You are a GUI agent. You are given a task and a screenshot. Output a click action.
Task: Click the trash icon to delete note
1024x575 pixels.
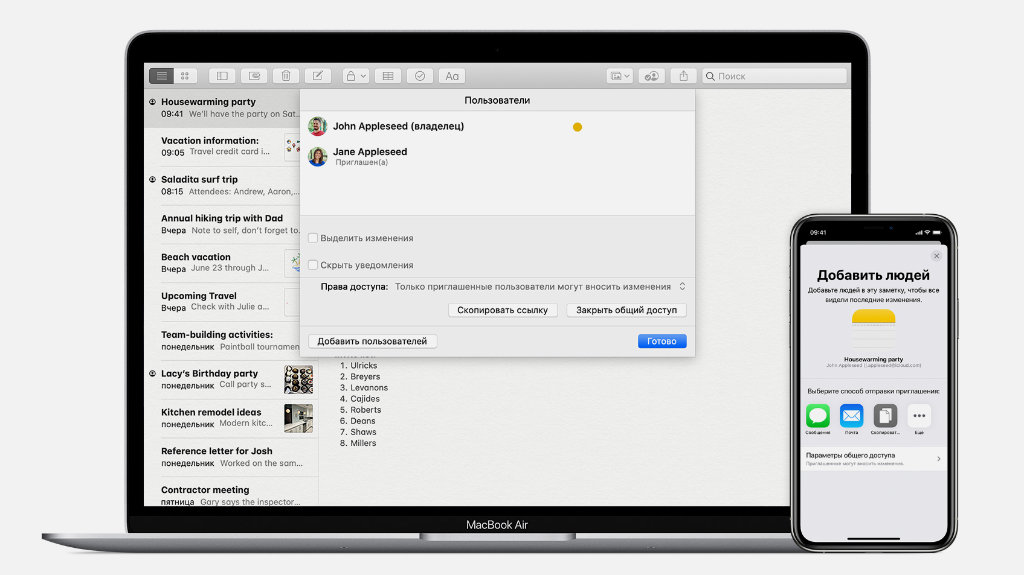pos(286,76)
